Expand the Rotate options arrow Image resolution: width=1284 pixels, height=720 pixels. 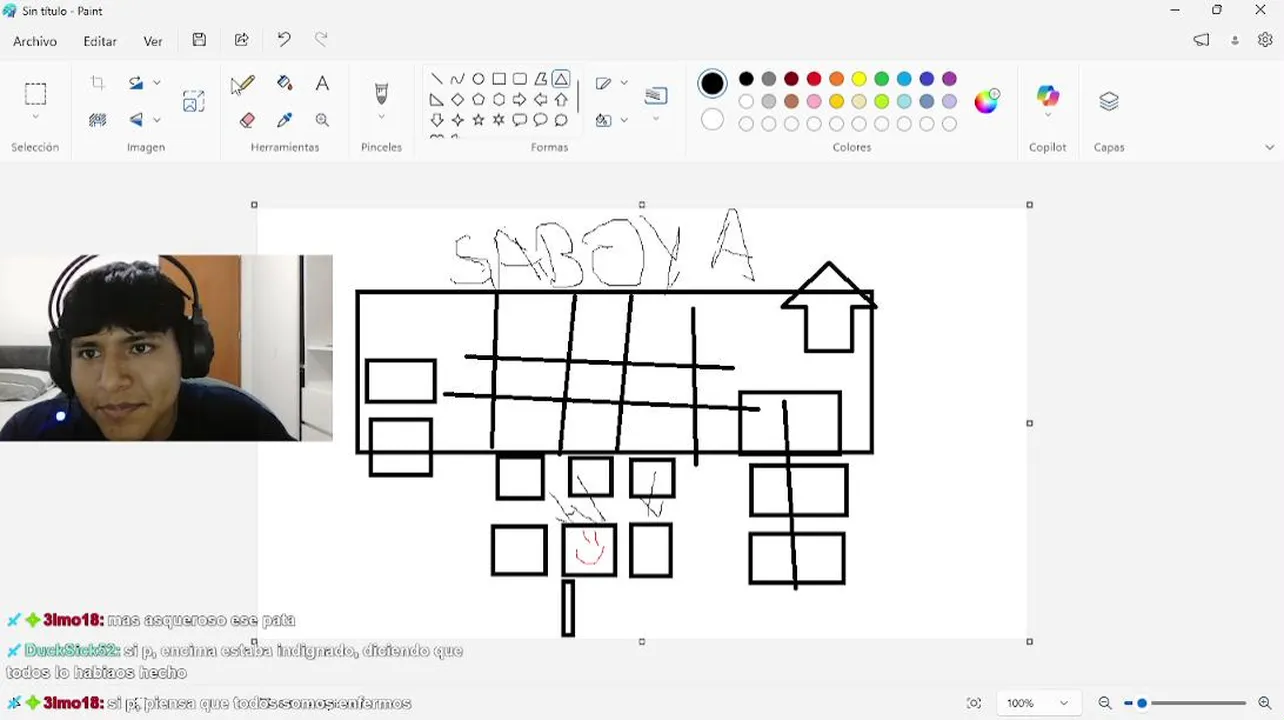(x=157, y=83)
